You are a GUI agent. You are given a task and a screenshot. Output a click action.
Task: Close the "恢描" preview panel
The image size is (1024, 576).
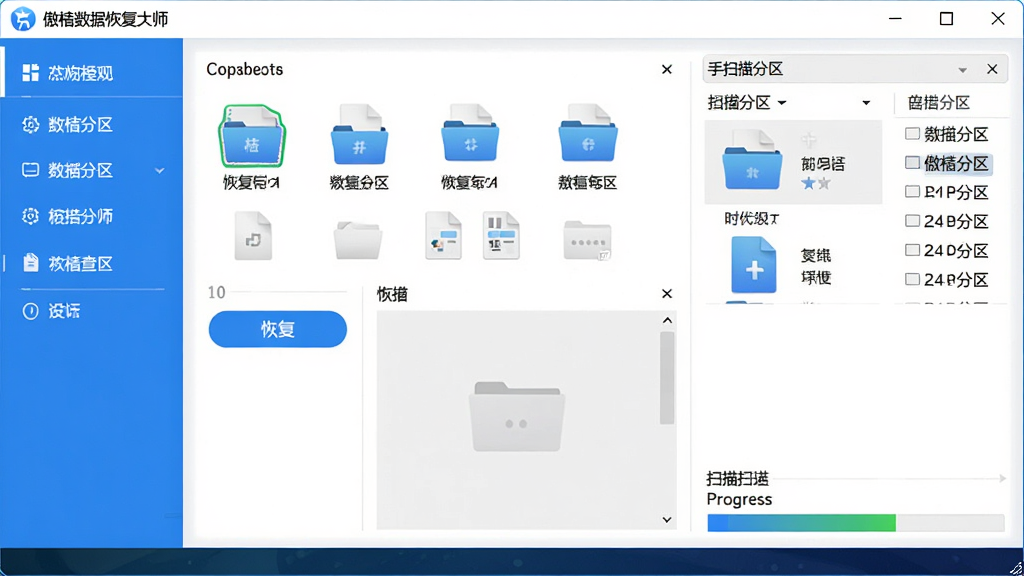(667, 294)
